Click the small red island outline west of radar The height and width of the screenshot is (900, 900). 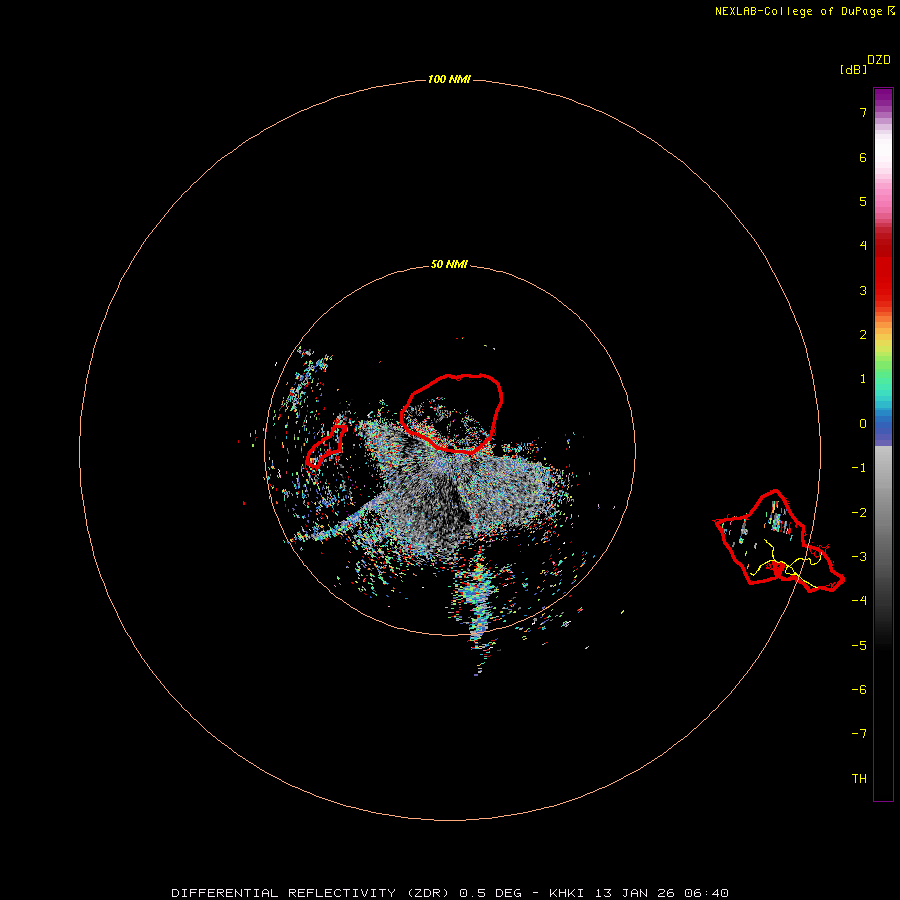[x=325, y=447]
